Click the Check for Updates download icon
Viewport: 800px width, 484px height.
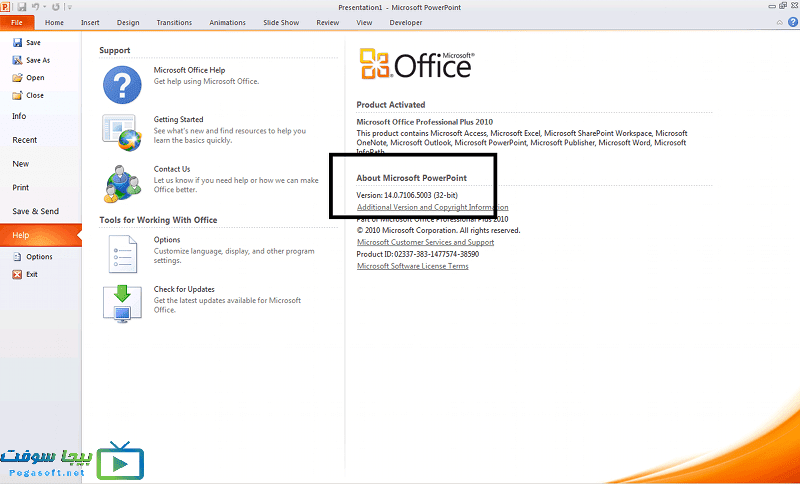(122, 303)
